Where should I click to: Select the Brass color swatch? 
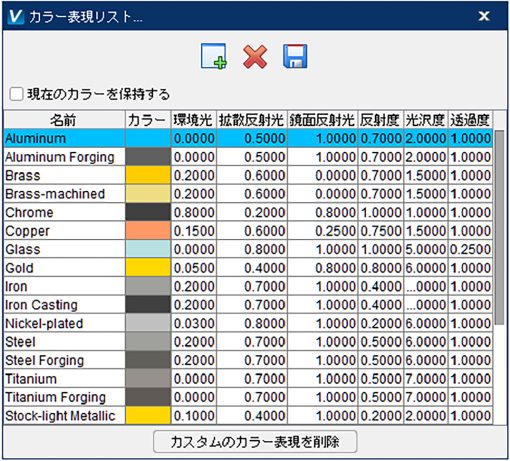coord(148,175)
